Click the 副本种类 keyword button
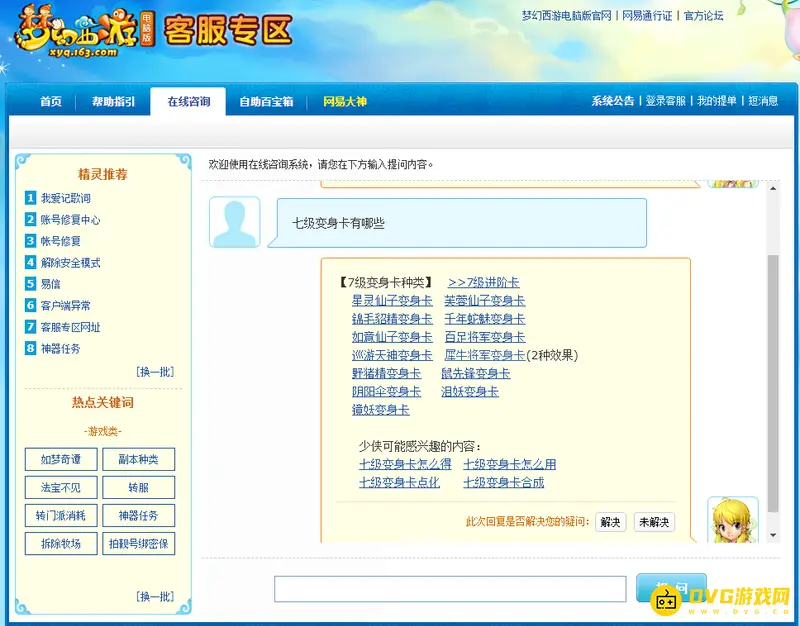Image resolution: width=800 pixels, height=626 pixels. pos(138,459)
